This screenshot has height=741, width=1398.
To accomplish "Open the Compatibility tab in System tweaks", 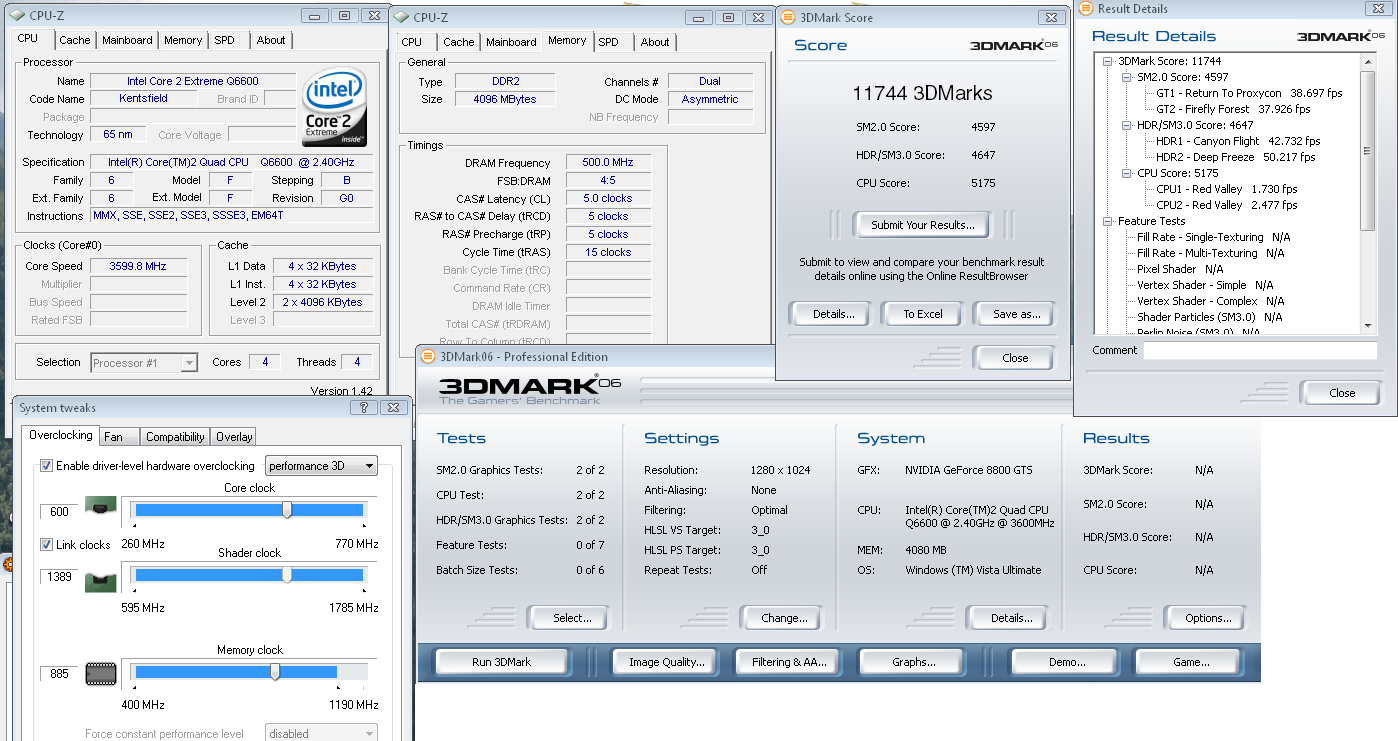I will pos(175,437).
